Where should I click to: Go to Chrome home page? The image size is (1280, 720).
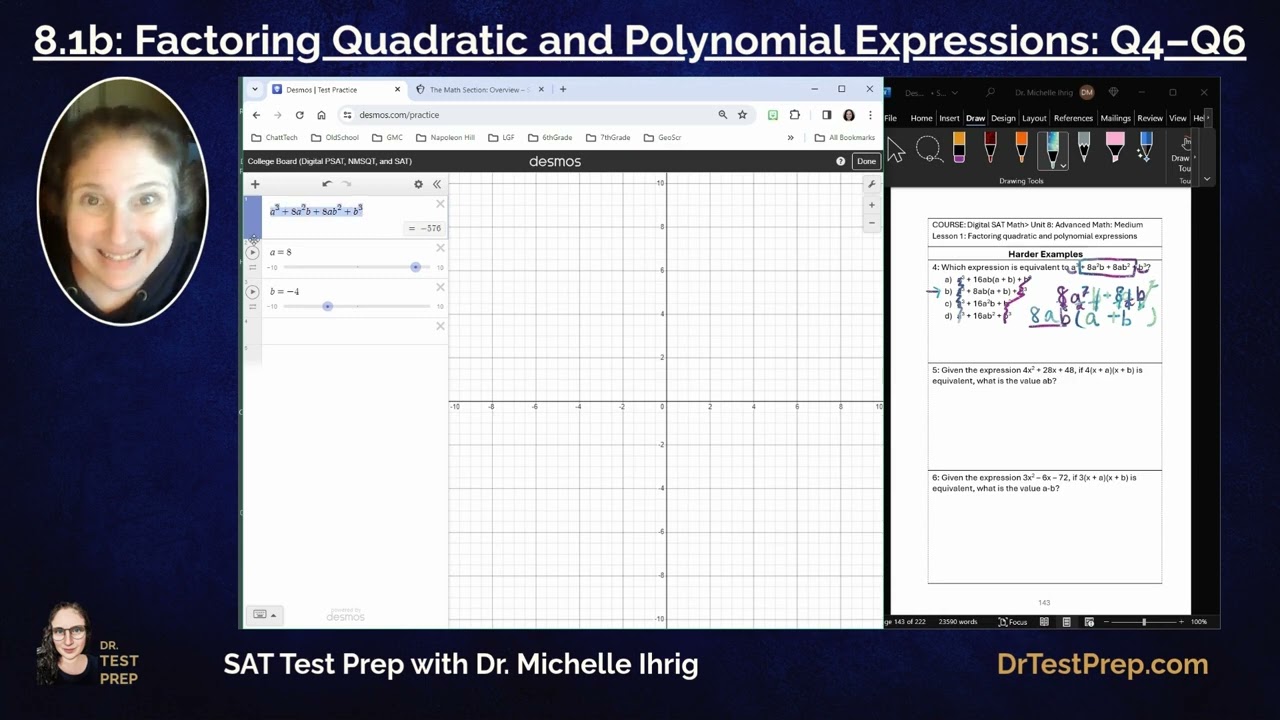point(321,115)
